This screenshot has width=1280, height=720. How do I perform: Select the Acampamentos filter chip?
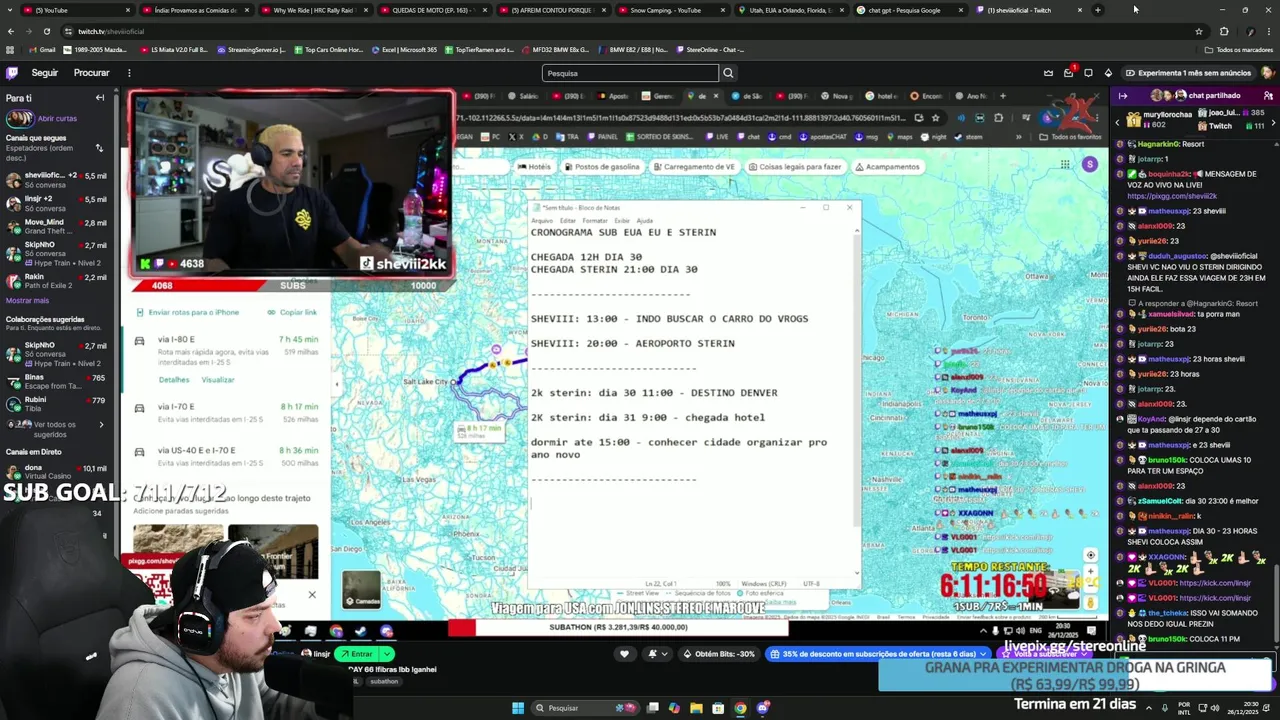click(887, 167)
